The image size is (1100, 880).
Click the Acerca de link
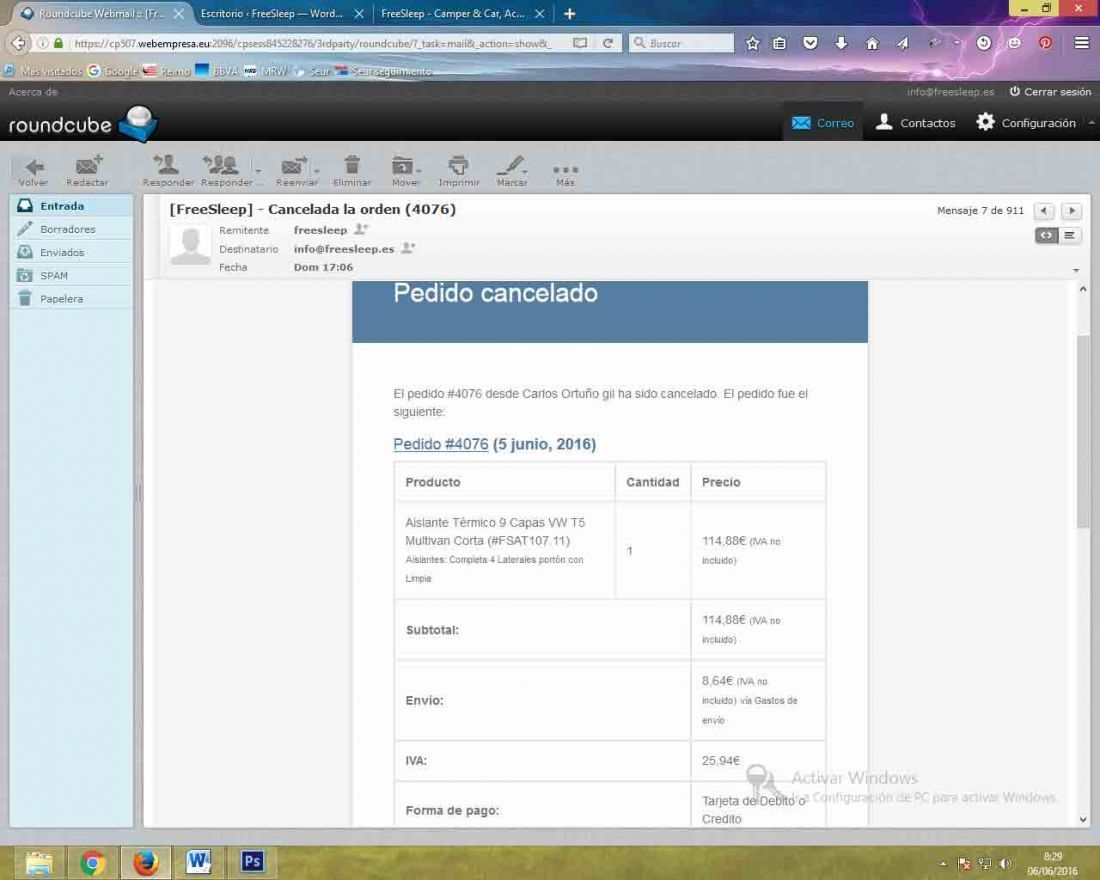33,92
